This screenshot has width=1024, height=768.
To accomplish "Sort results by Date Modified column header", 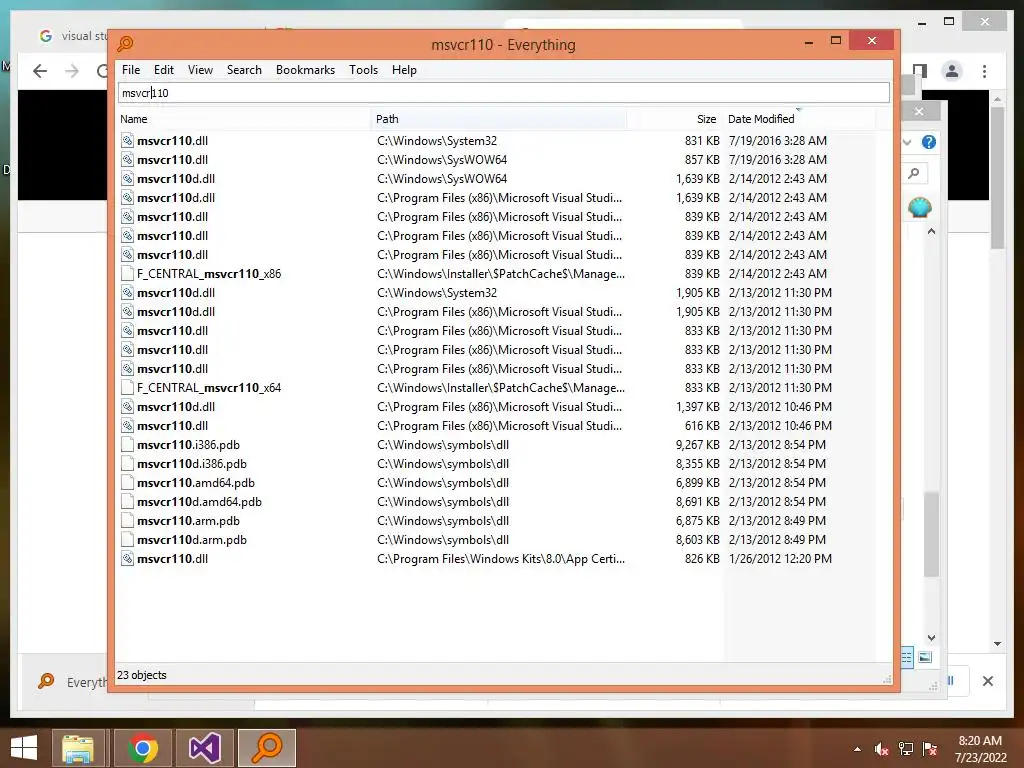I will 798,119.
